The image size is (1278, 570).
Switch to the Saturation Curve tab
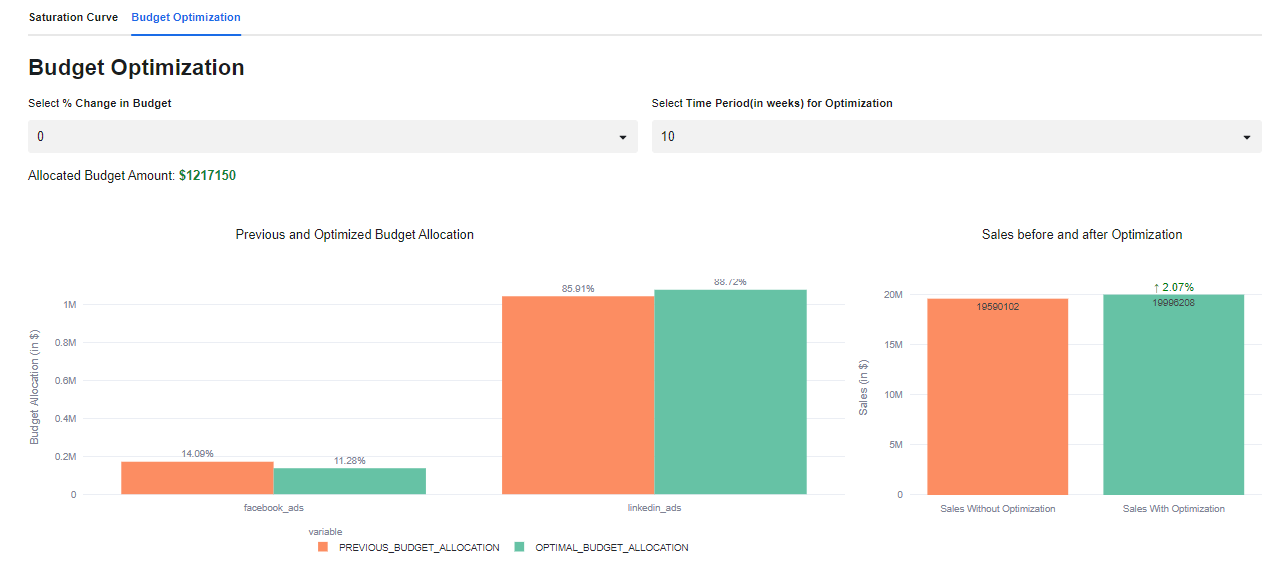click(73, 18)
